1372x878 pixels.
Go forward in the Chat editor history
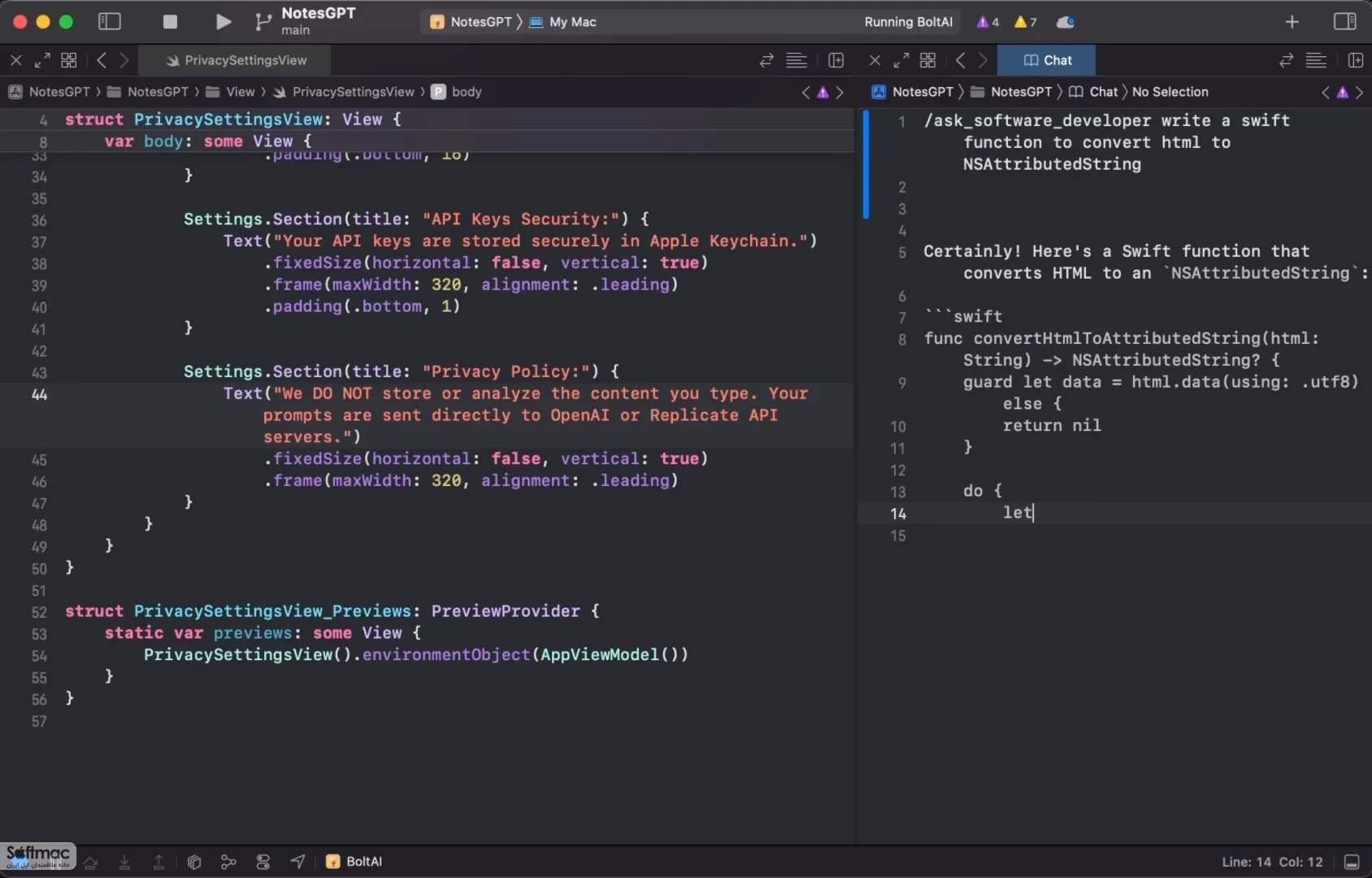[x=983, y=60]
